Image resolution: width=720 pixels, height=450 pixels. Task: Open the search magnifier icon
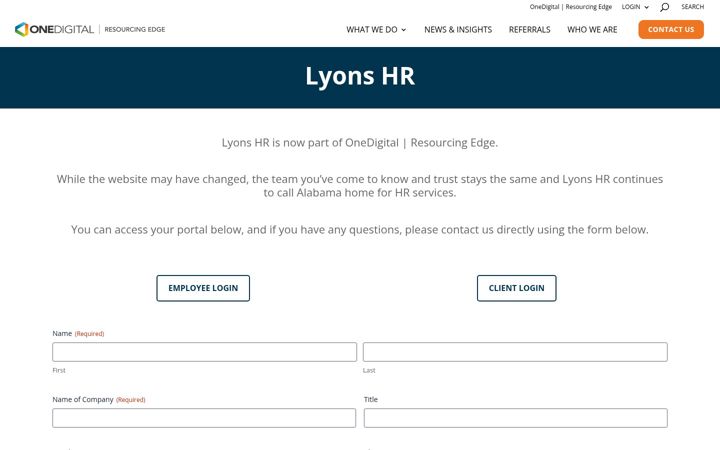pyautogui.click(x=664, y=7)
